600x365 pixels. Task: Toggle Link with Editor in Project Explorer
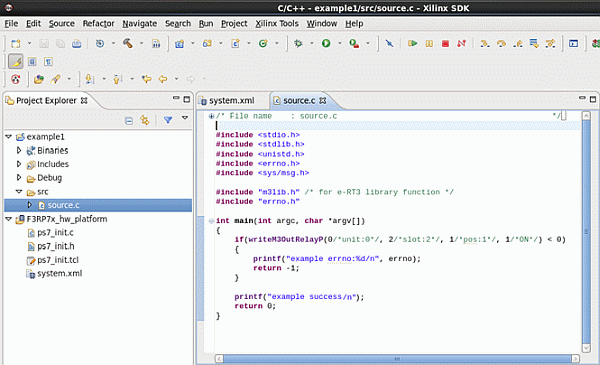coord(145,120)
